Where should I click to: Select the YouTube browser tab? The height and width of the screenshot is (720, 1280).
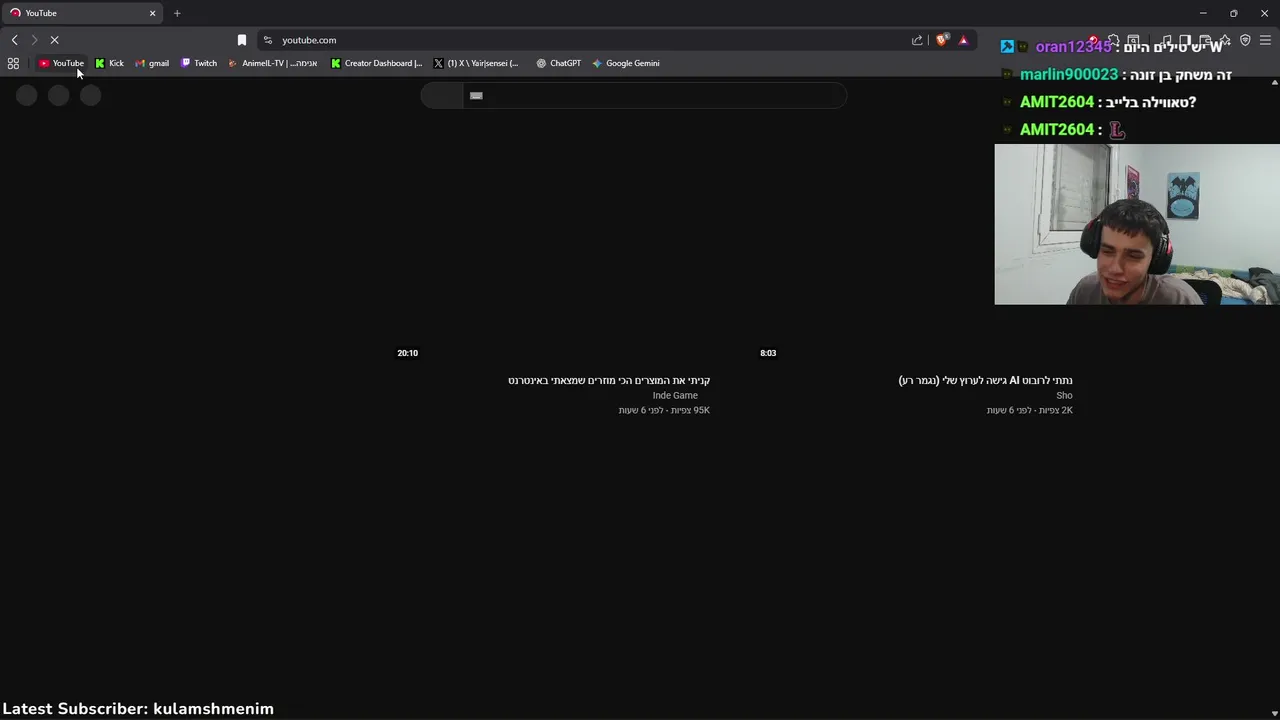[x=84, y=13]
